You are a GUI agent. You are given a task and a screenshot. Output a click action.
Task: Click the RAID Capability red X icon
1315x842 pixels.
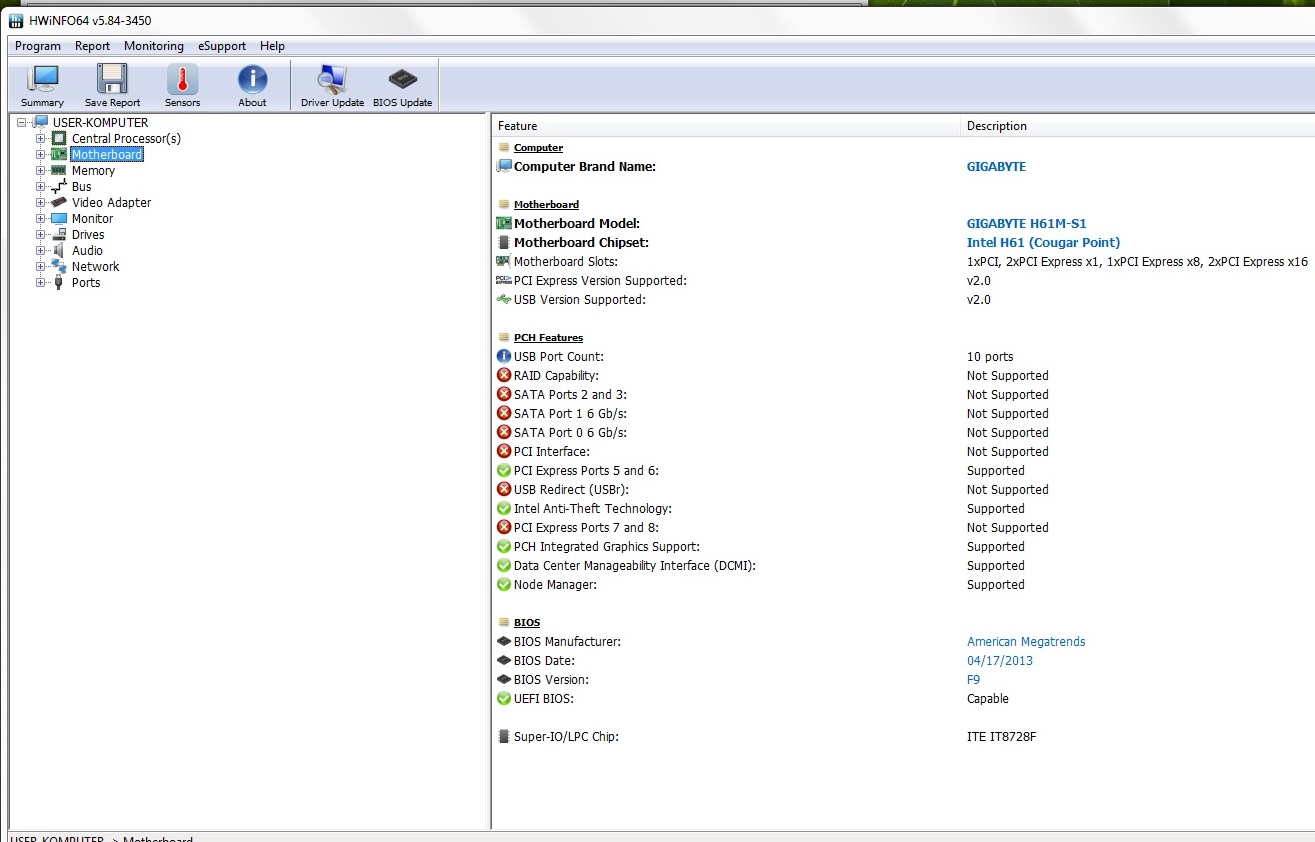click(x=504, y=376)
